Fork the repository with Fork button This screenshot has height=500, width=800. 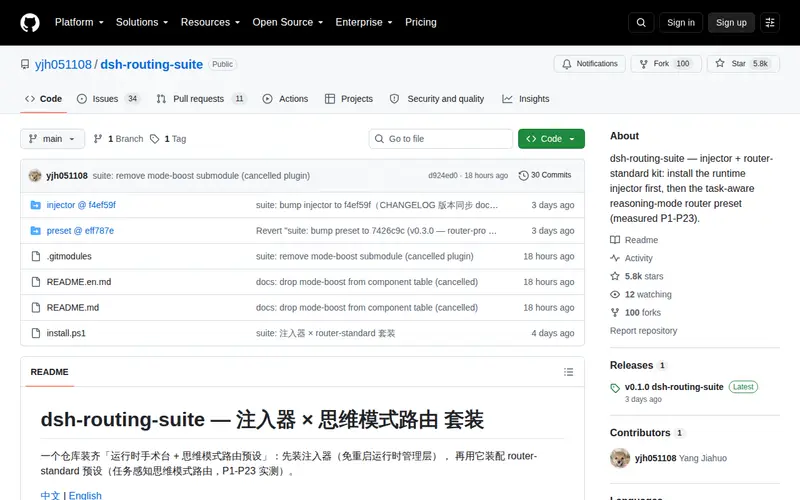tap(666, 64)
